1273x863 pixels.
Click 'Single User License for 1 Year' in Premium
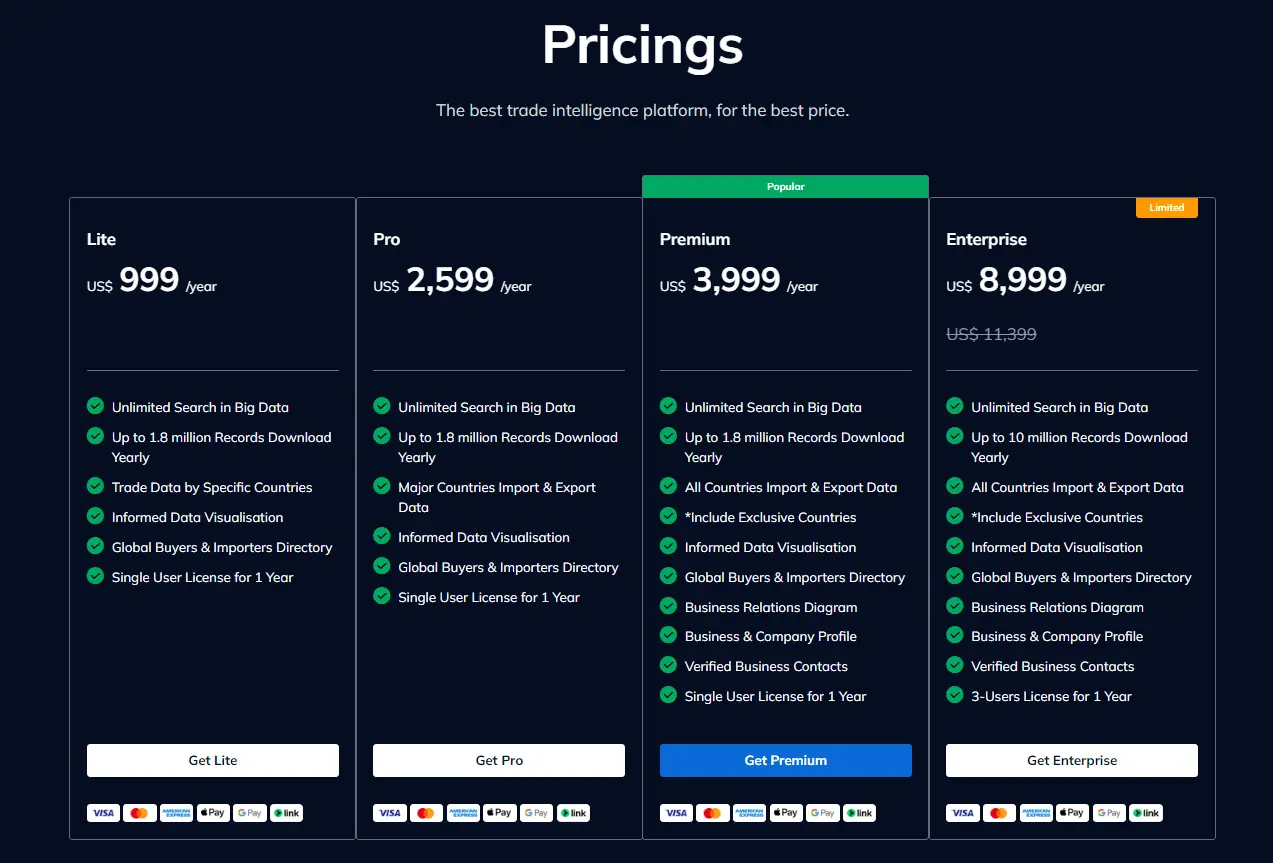tap(775, 696)
